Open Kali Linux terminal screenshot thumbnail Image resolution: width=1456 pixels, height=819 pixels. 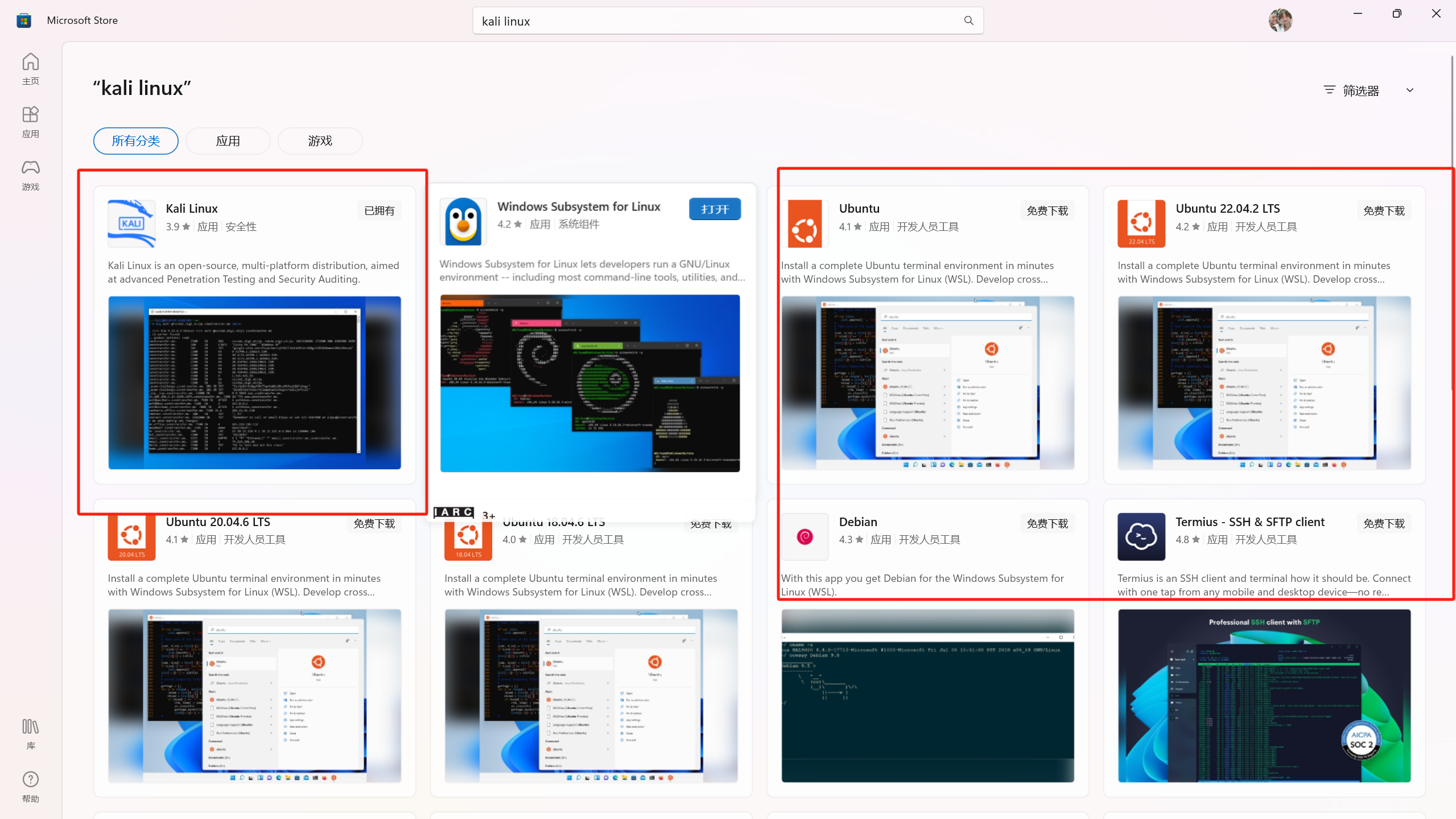[254, 382]
